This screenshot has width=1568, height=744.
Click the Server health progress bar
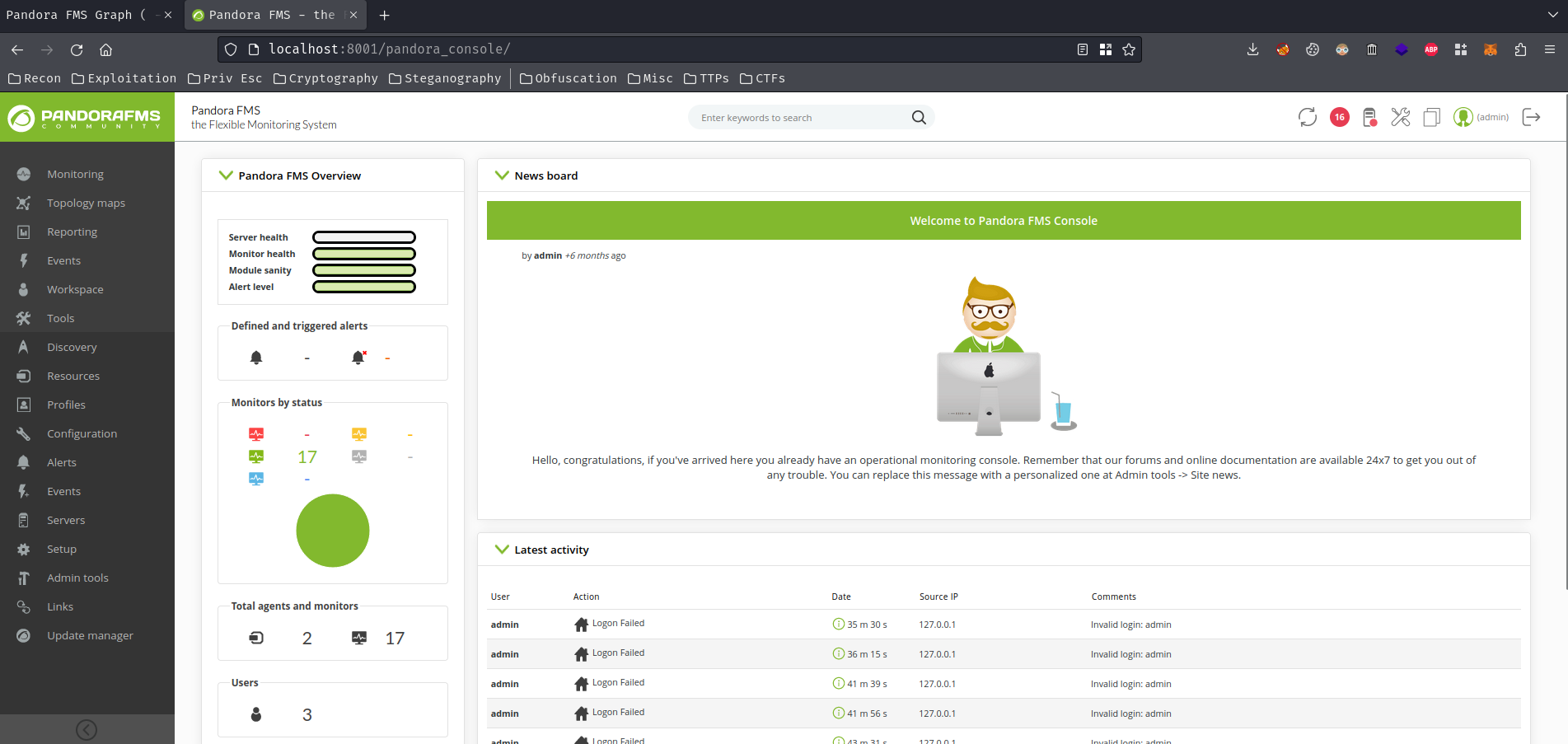tap(364, 237)
